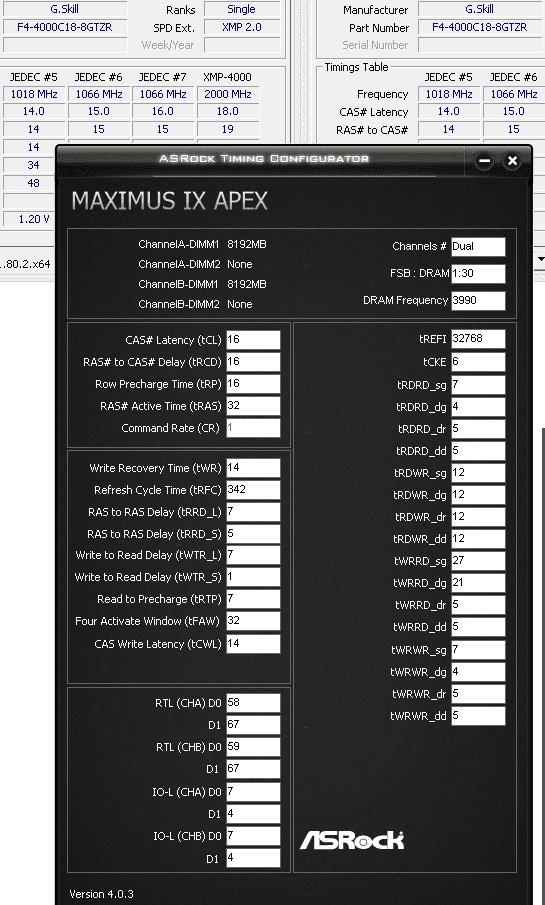545x905 pixels.
Task: Select the RAS# to CAS# Delay (tRCD) field
Action: pyautogui.click(x=253, y=361)
